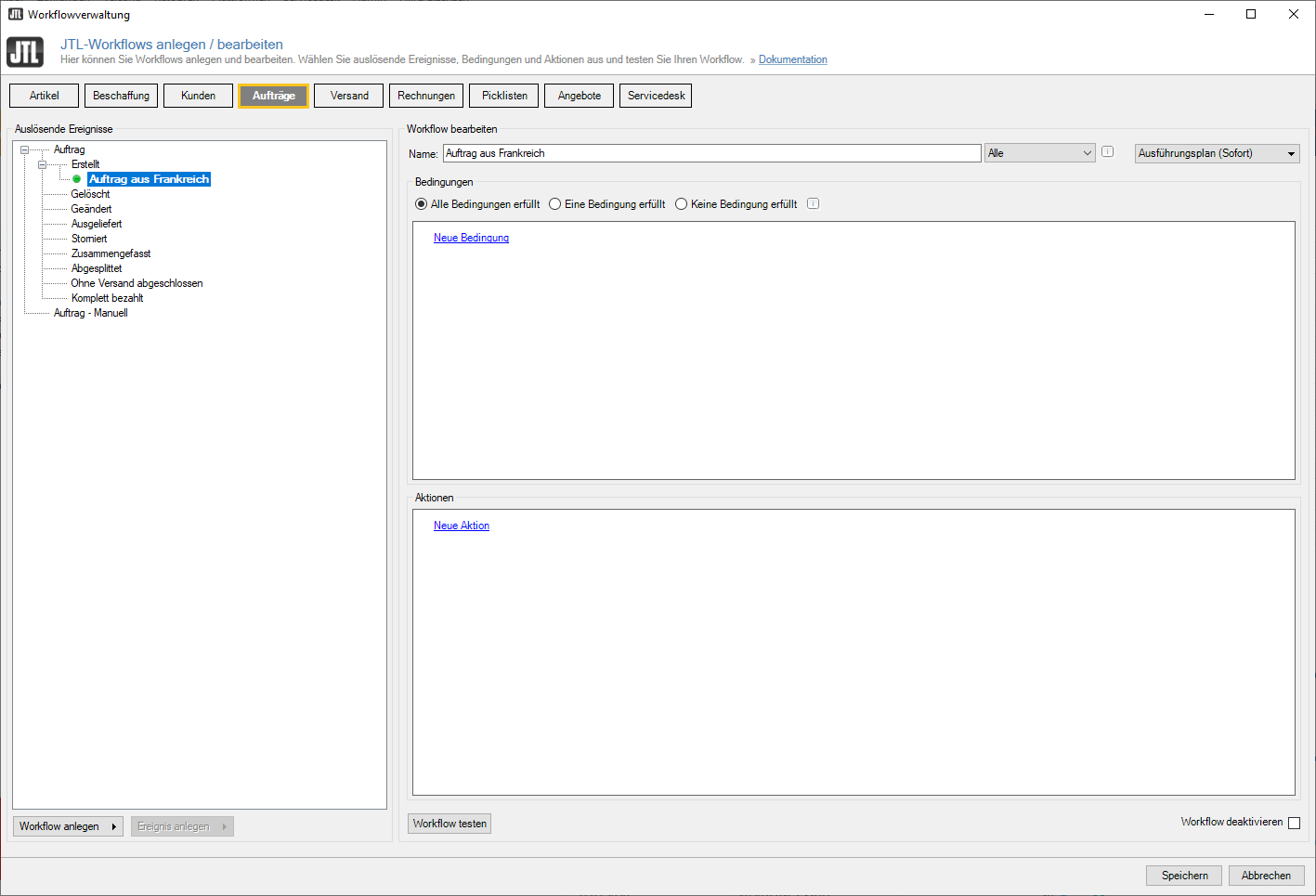
Task: Open the Picklisten tab
Action: pyautogui.click(x=504, y=96)
